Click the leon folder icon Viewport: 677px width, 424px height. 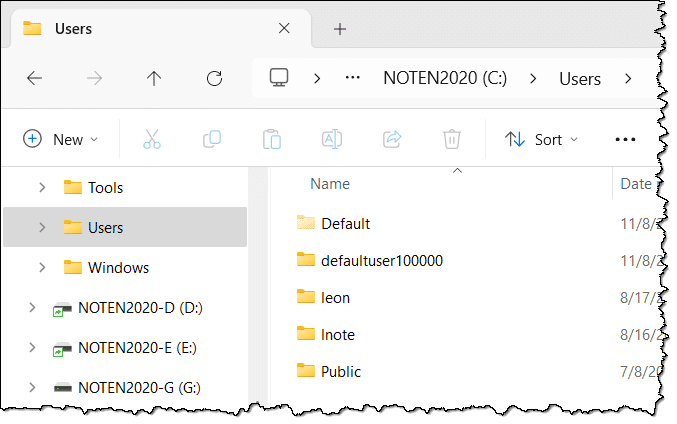[306, 297]
